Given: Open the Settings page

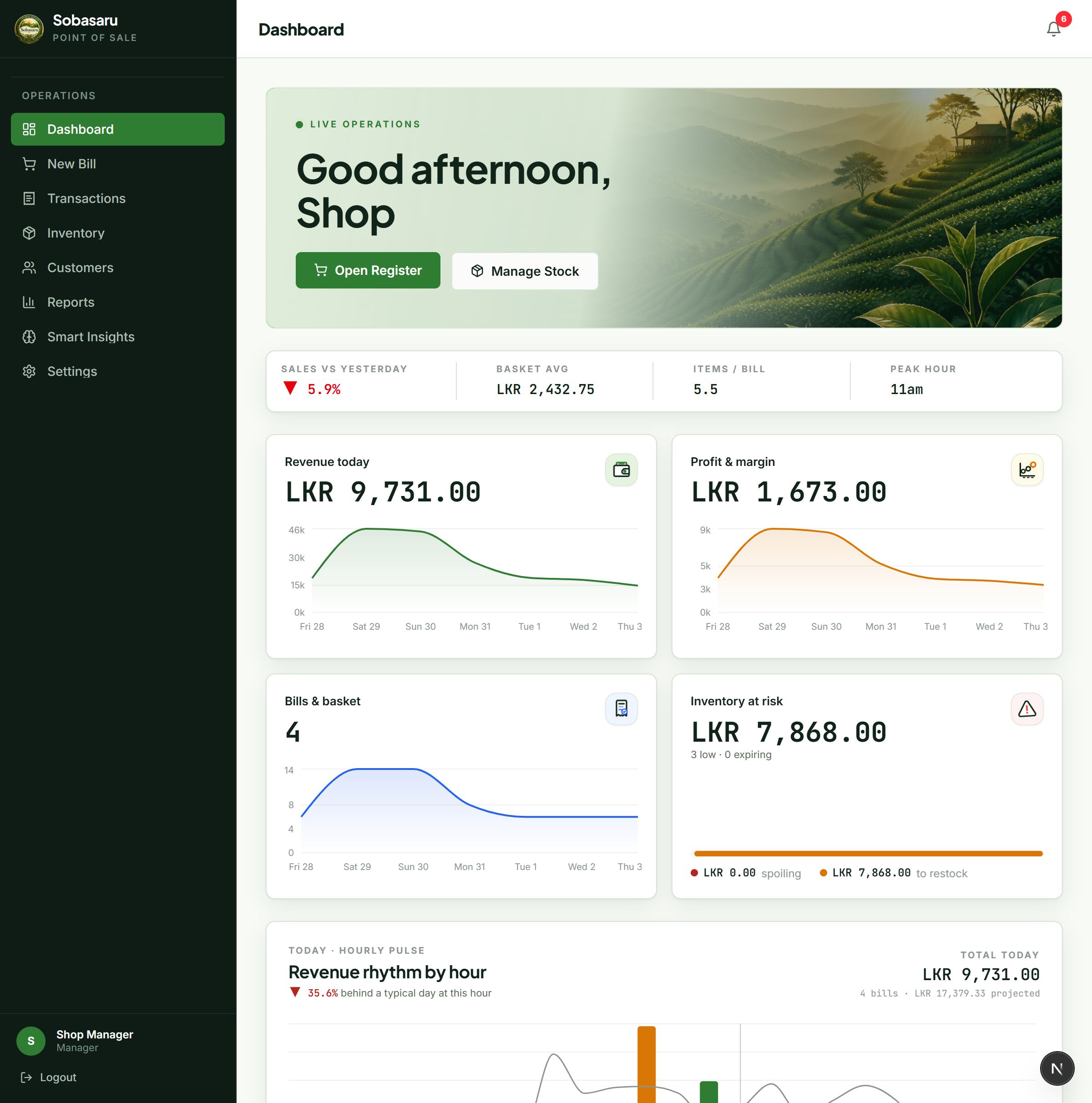Looking at the screenshot, I should 117,371.
